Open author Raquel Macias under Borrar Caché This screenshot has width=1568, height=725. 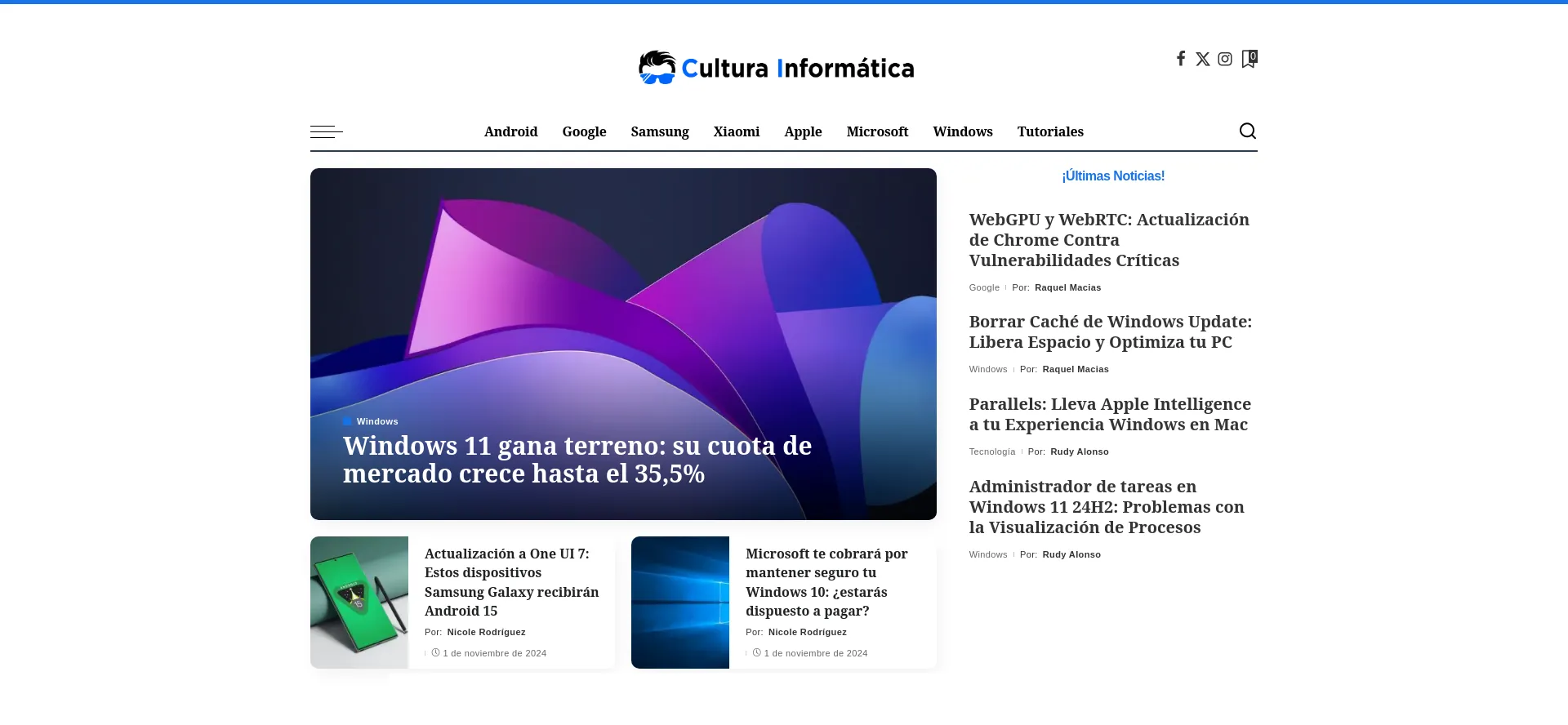click(1076, 369)
